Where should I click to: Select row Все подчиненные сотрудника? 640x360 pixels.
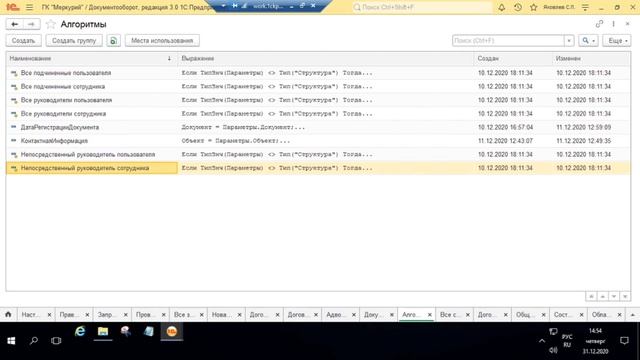click(318, 87)
